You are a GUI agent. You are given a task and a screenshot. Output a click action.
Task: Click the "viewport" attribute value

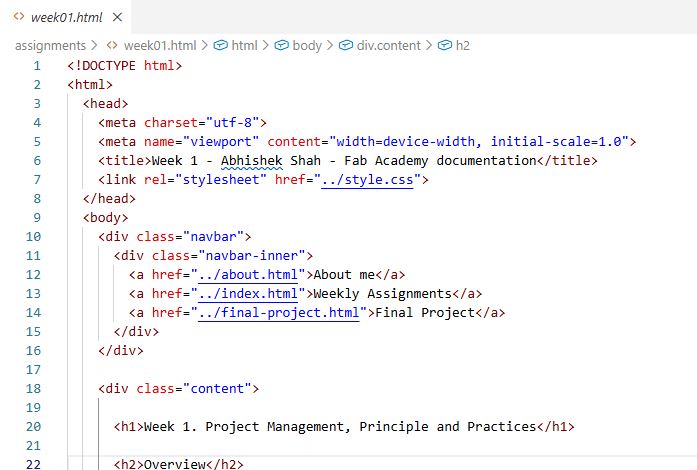click(x=220, y=142)
